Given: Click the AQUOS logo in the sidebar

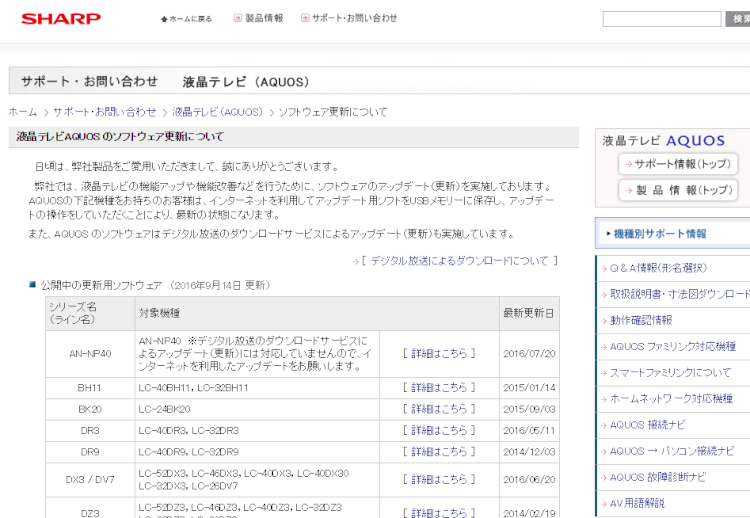Looking at the screenshot, I should point(695,141).
